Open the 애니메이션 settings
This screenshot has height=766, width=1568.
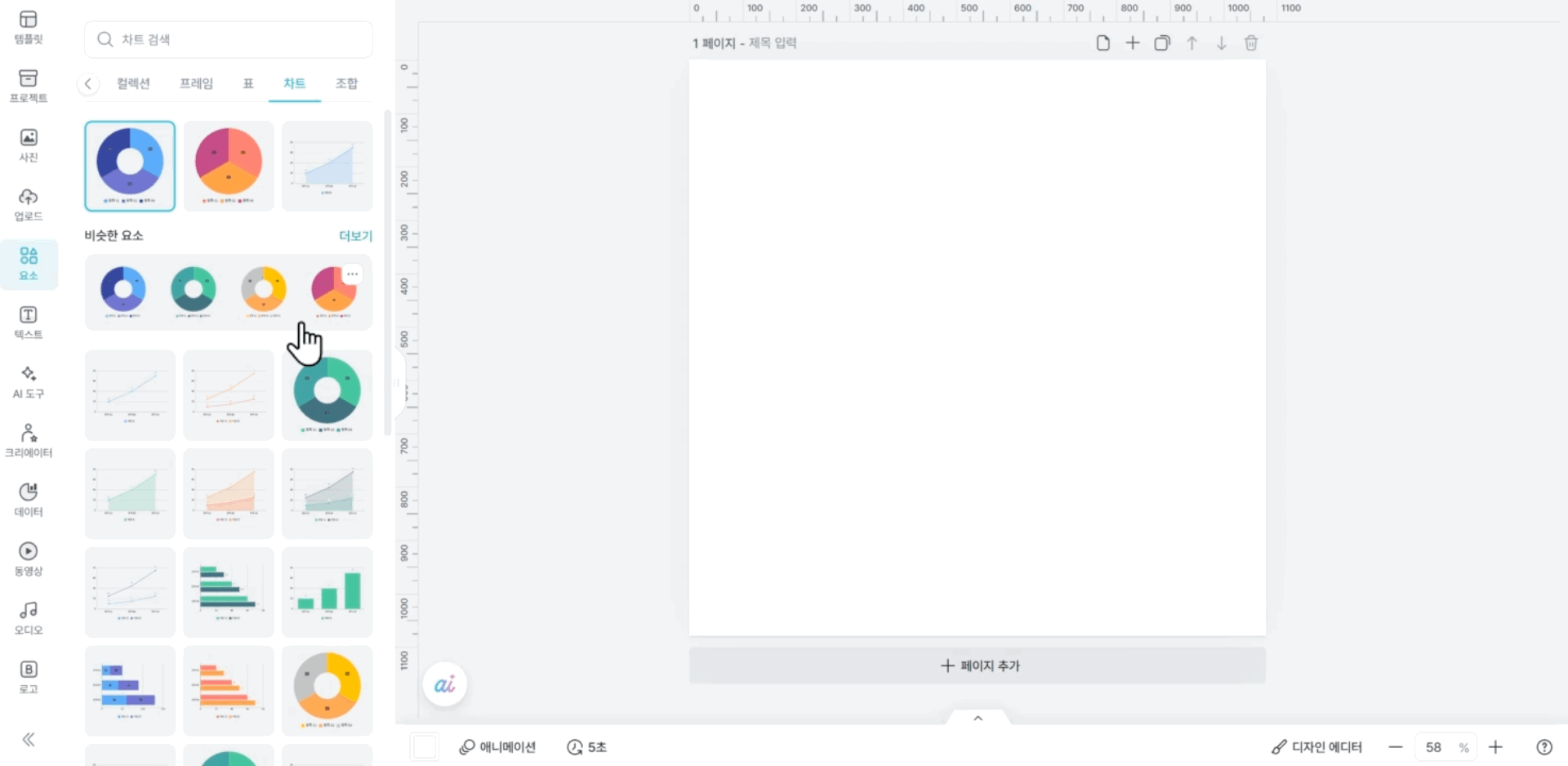click(x=497, y=747)
